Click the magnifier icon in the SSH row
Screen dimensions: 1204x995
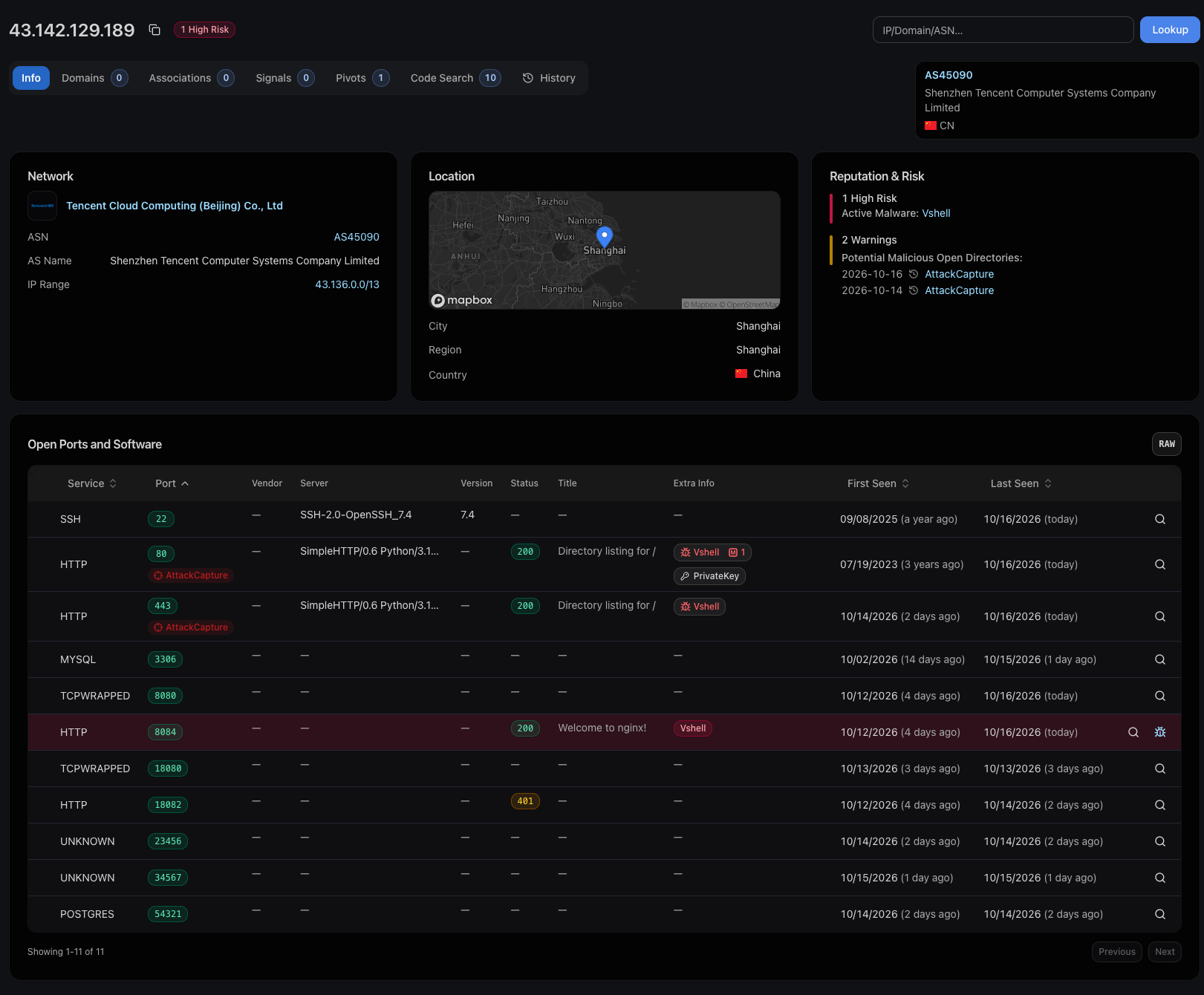coord(1160,519)
